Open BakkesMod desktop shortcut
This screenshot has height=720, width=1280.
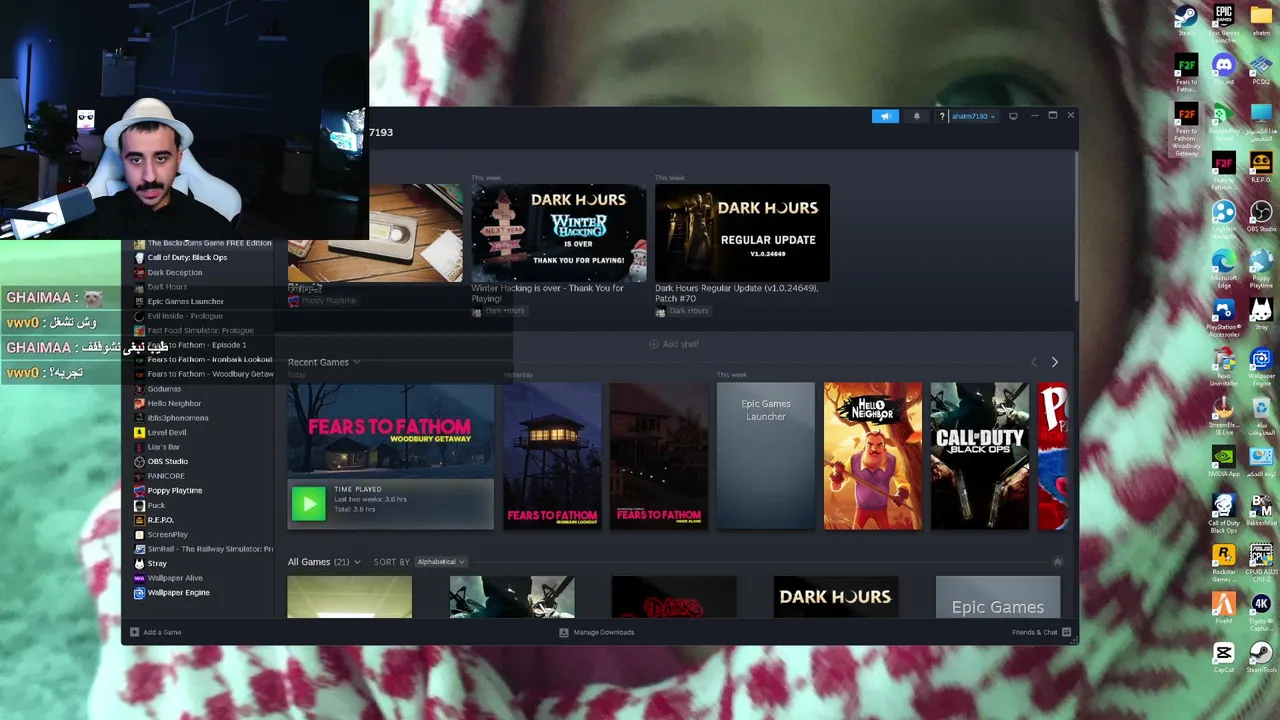click(x=1261, y=510)
